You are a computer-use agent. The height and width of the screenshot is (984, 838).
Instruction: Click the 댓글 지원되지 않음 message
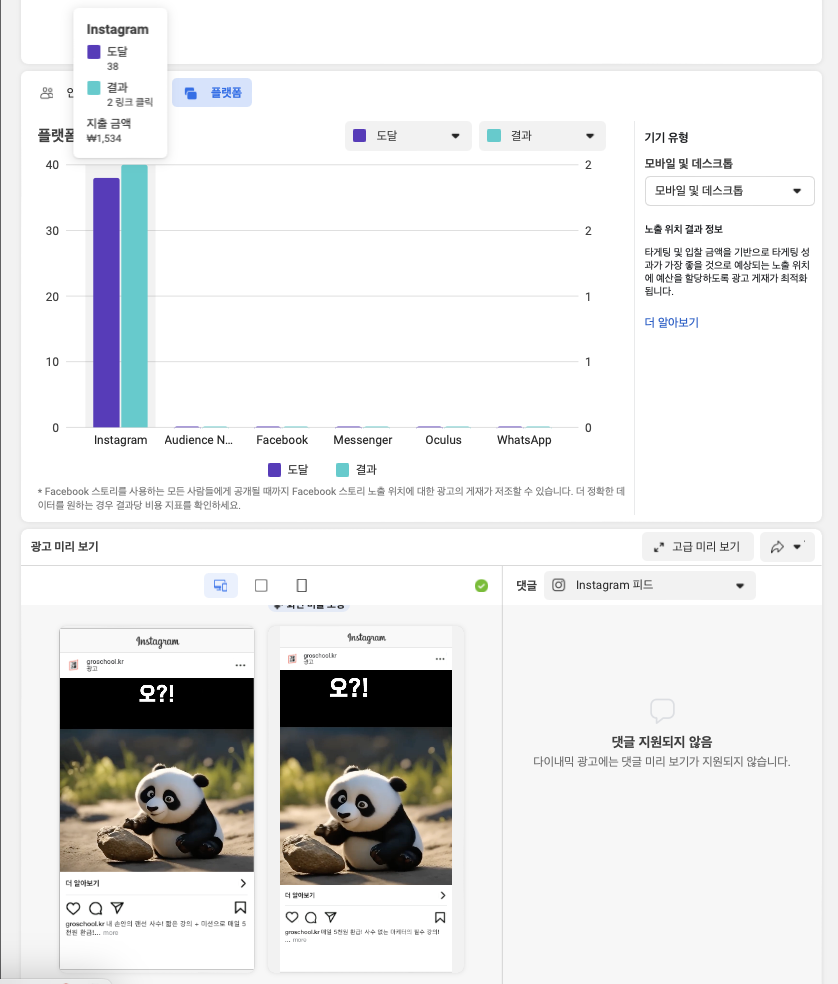coord(662,742)
